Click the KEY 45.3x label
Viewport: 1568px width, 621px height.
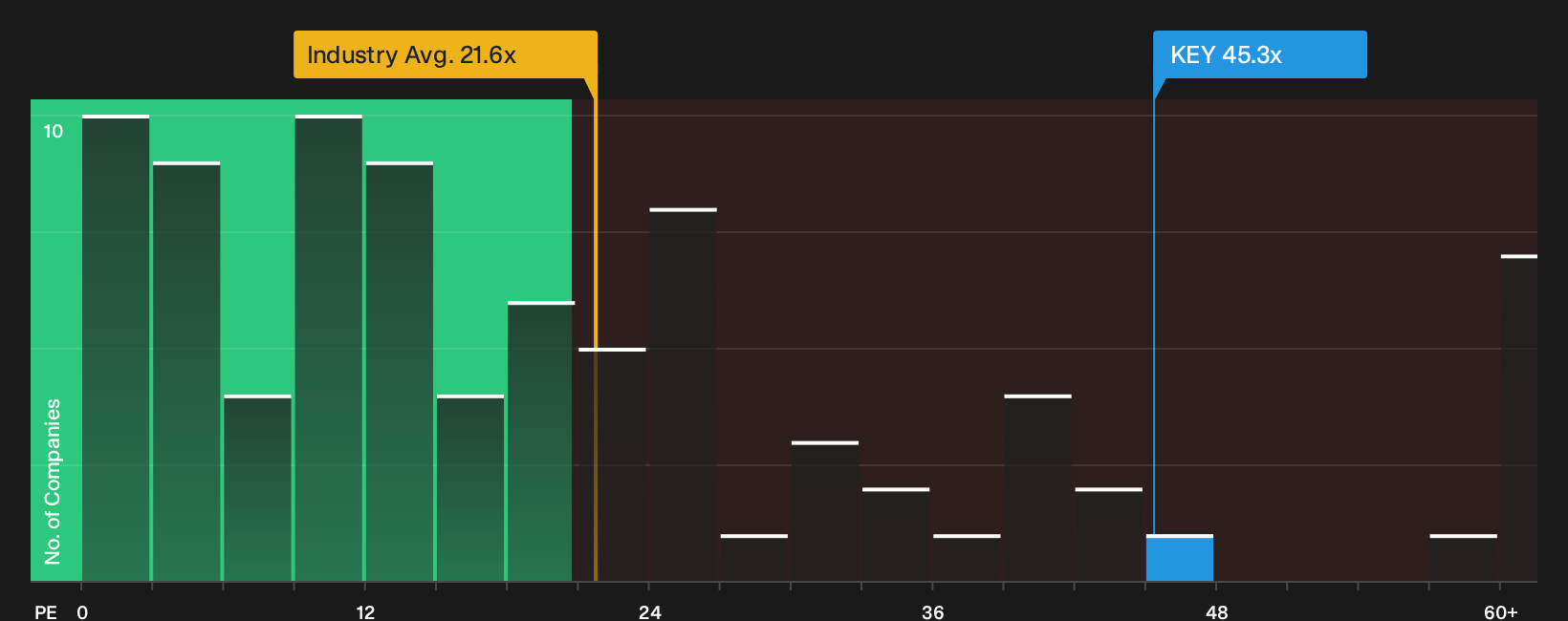(1259, 54)
